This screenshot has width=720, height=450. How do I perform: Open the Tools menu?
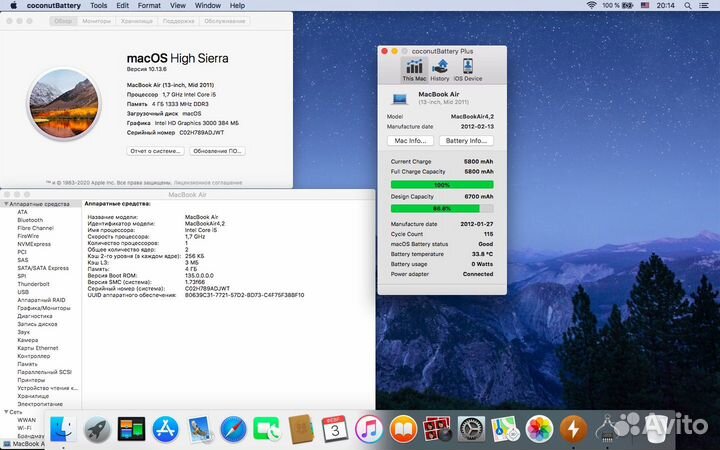[98, 6]
